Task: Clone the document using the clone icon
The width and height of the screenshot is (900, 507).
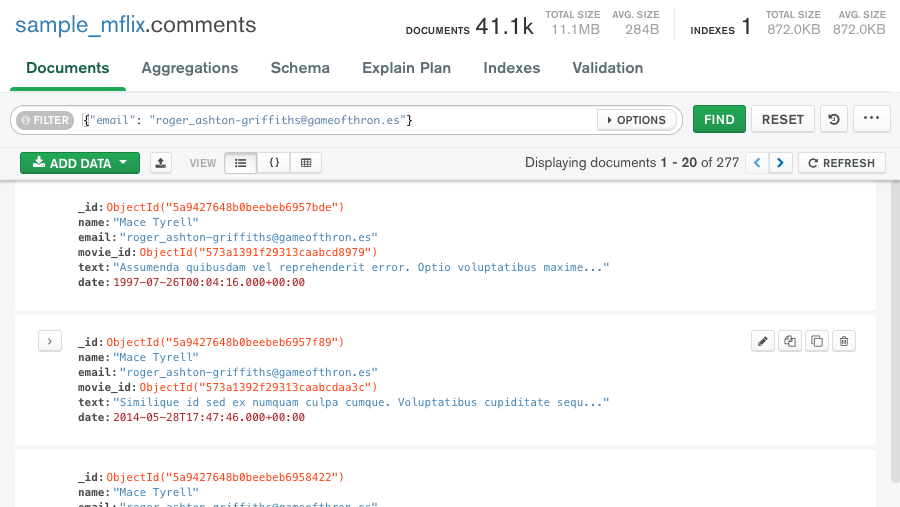Action: [x=817, y=341]
